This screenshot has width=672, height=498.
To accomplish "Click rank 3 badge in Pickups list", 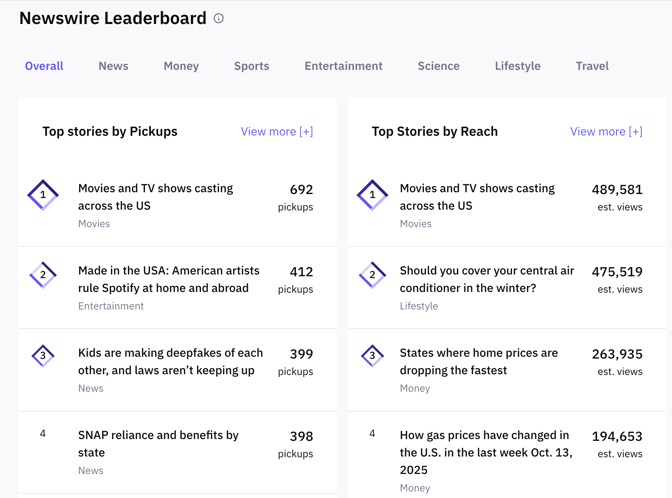I will [43, 356].
